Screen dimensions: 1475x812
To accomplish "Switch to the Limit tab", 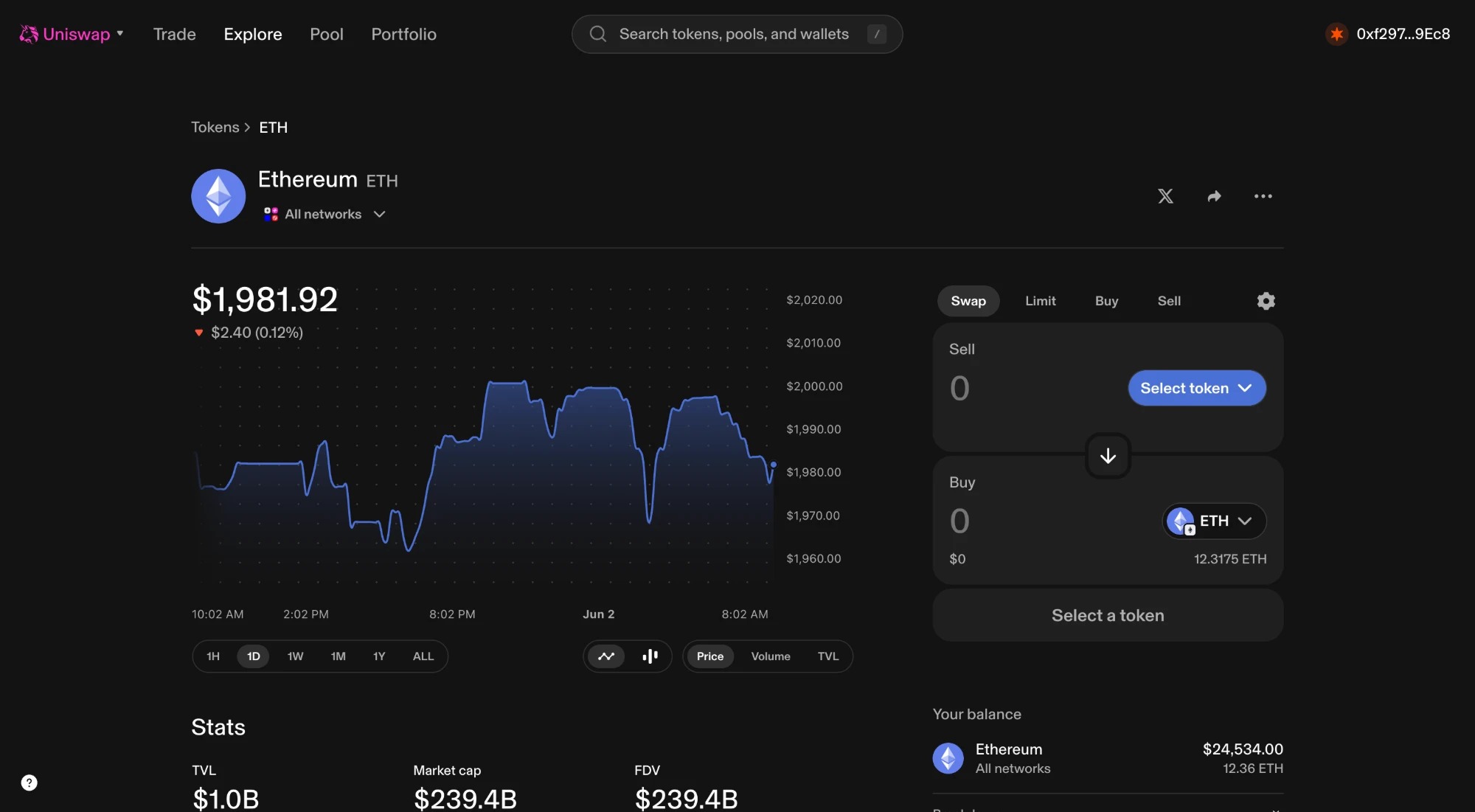I will coord(1040,301).
